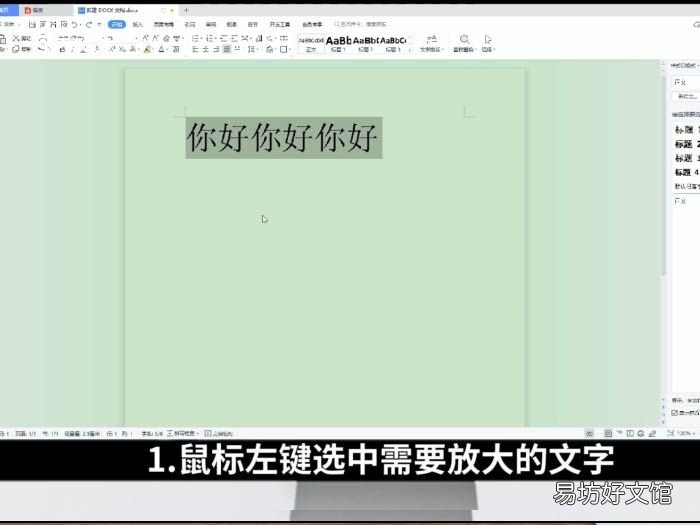Toggle Bold formatting

62,49
